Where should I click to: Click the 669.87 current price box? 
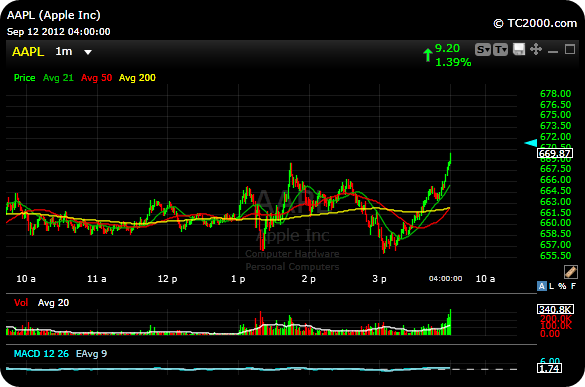coord(555,153)
